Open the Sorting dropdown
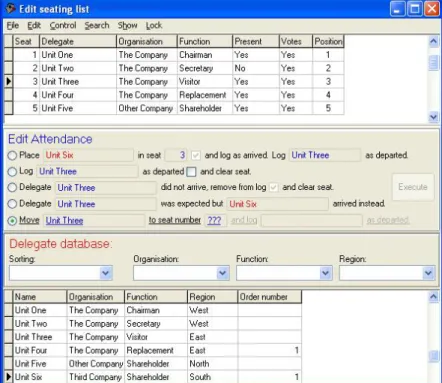The height and width of the screenshot is (383, 442). click(105, 273)
